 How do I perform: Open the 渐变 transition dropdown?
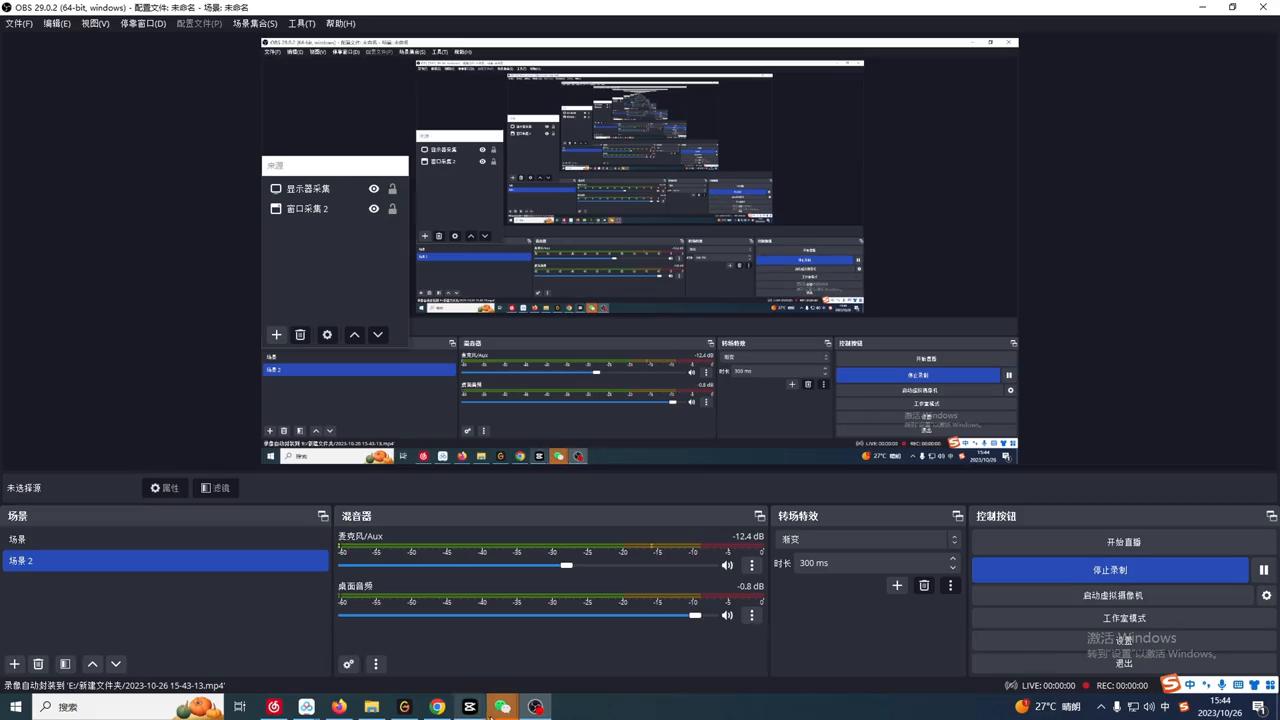[x=868, y=539]
